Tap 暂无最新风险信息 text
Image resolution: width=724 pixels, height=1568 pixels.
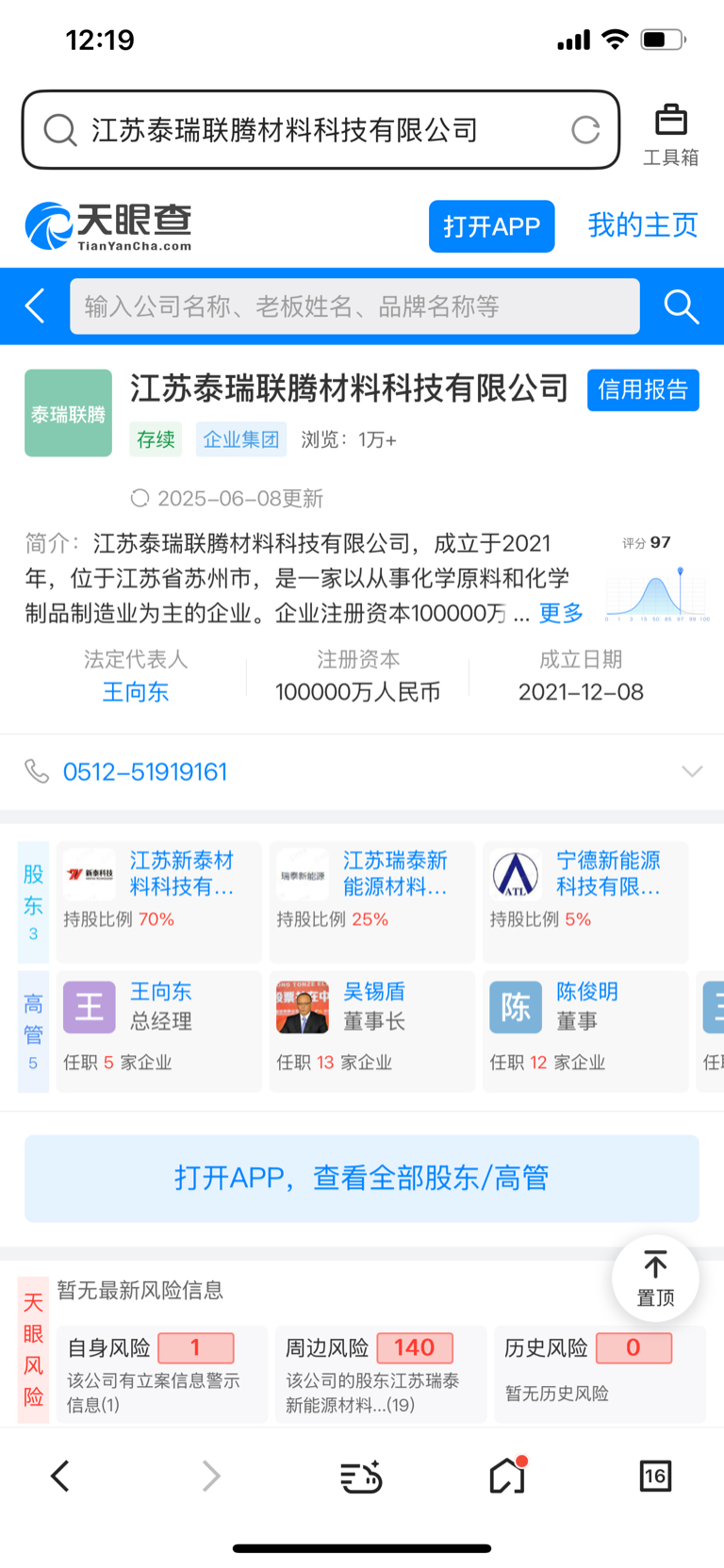tap(140, 1290)
